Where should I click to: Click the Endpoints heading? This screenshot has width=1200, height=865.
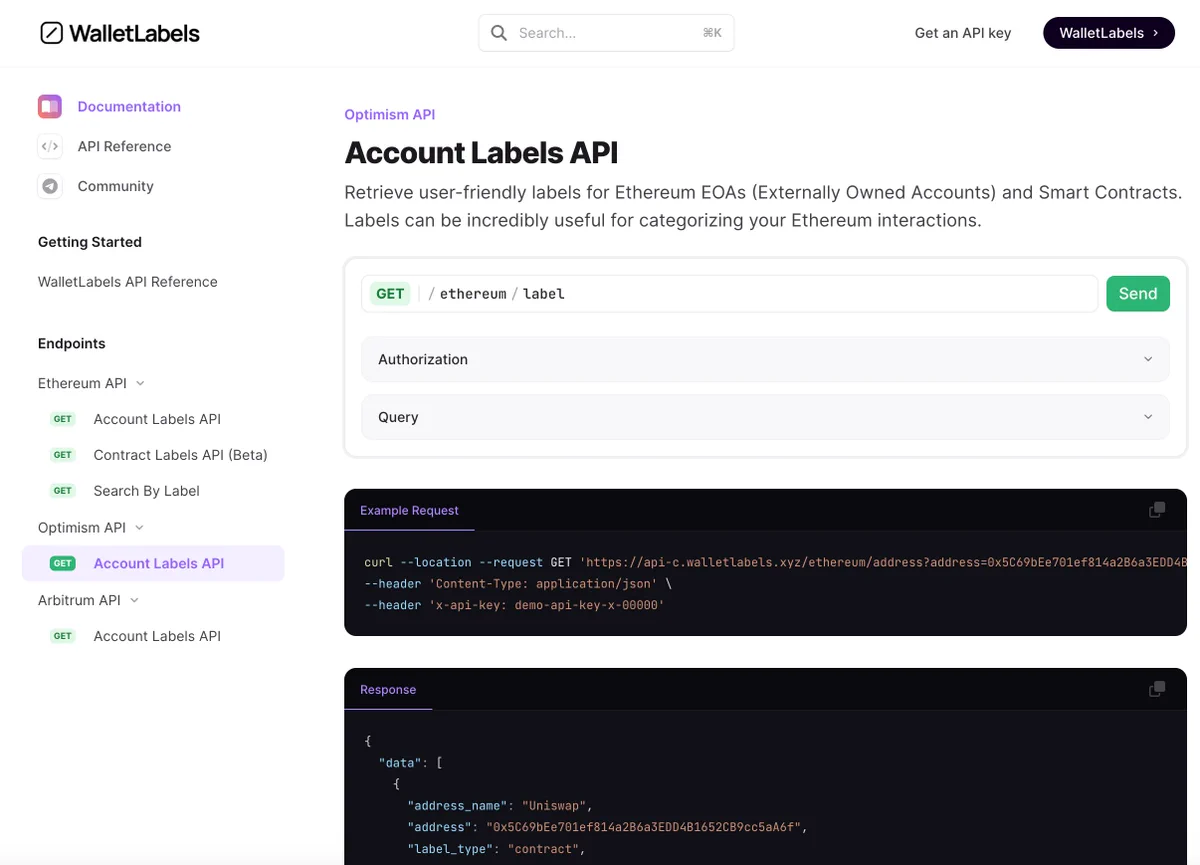pos(72,343)
